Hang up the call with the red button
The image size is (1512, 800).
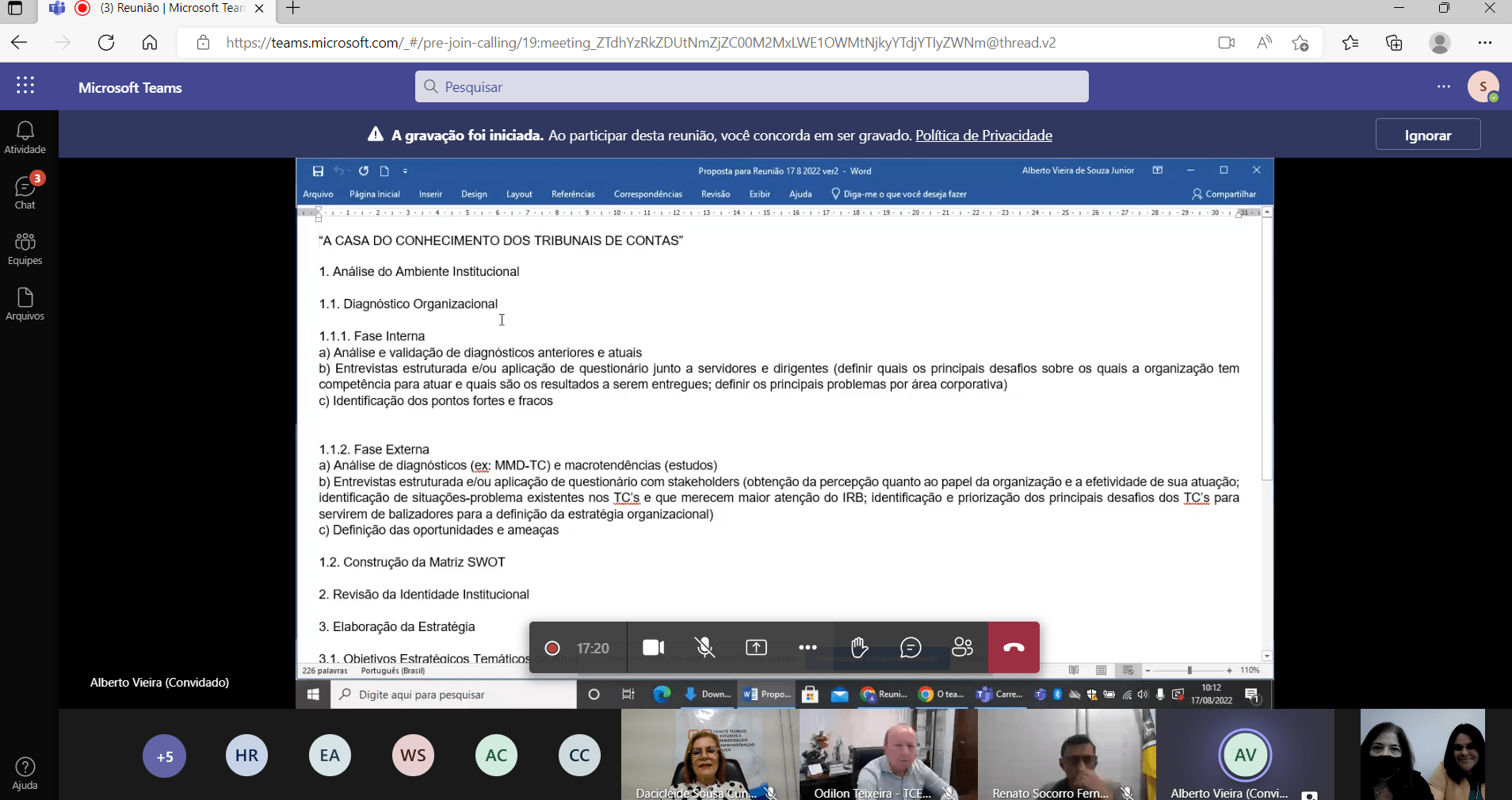(x=1014, y=648)
